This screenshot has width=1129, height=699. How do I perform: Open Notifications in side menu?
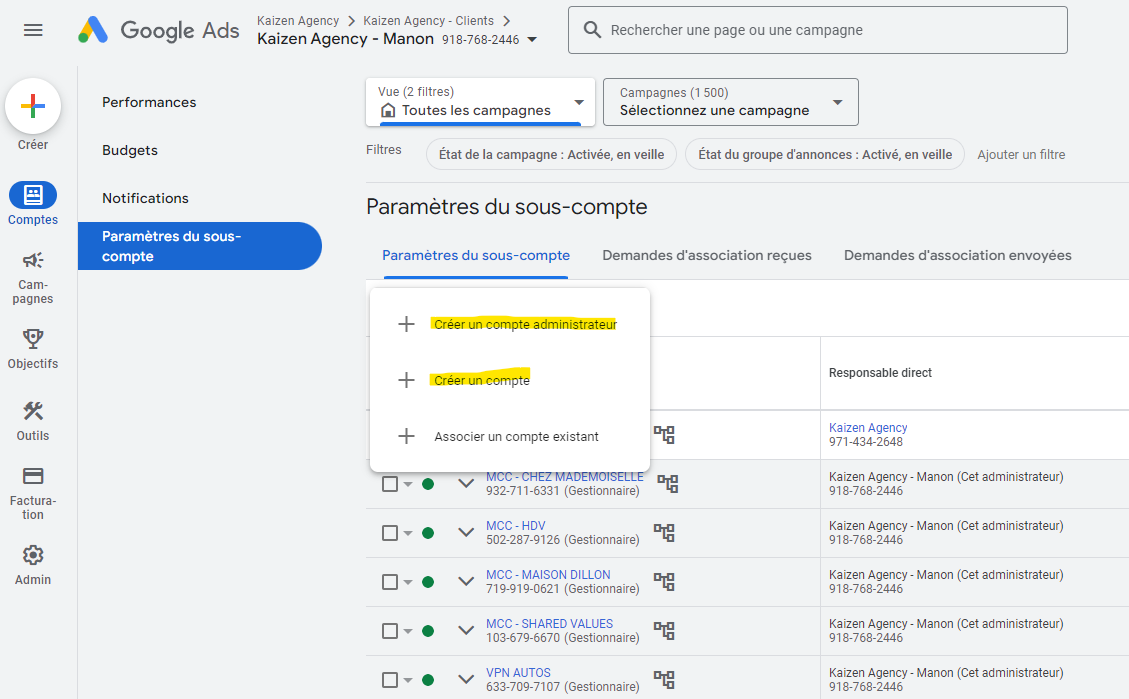(x=145, y=198)
